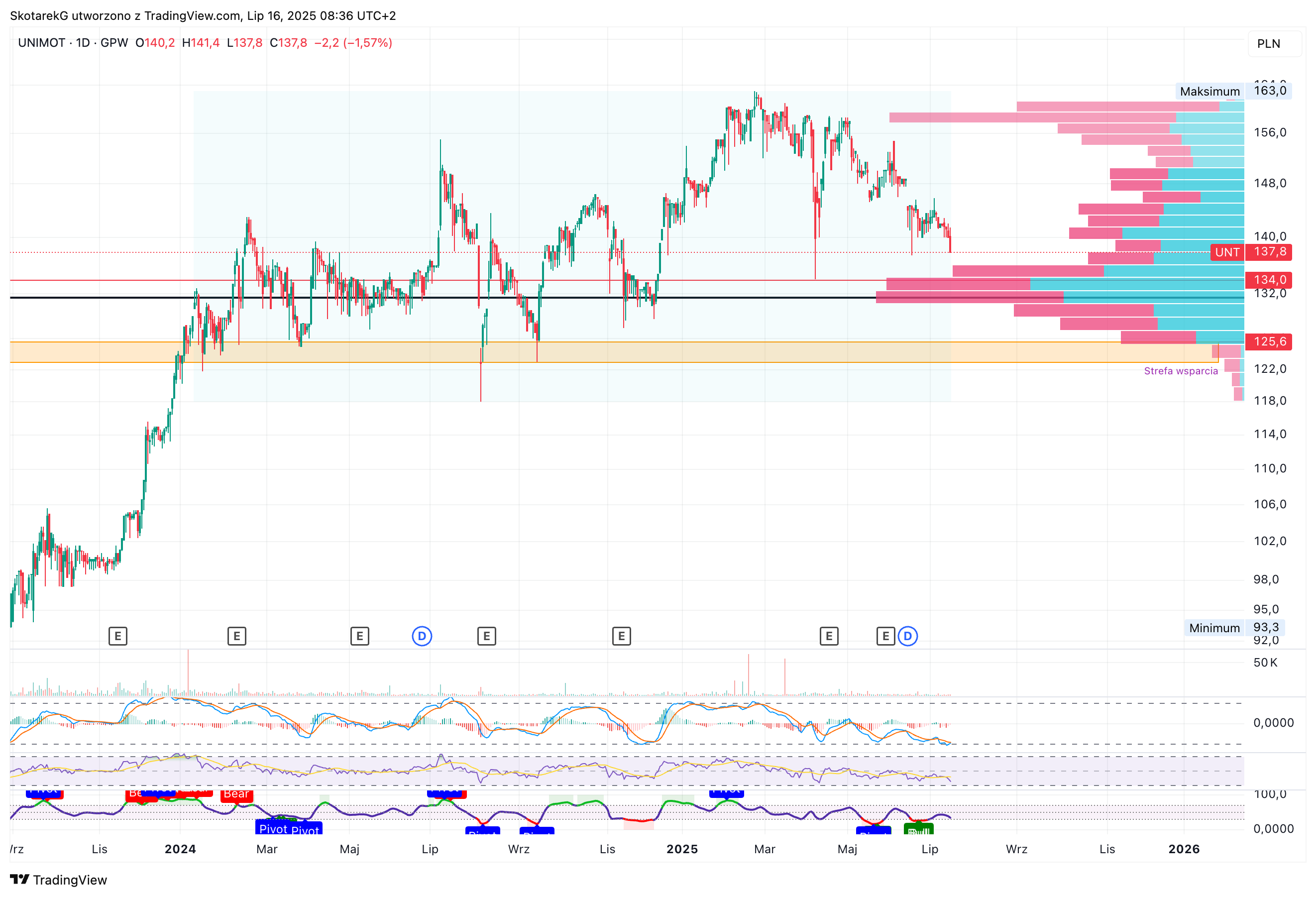Click the earnings E marker before Maj 2025

(829, 636)
